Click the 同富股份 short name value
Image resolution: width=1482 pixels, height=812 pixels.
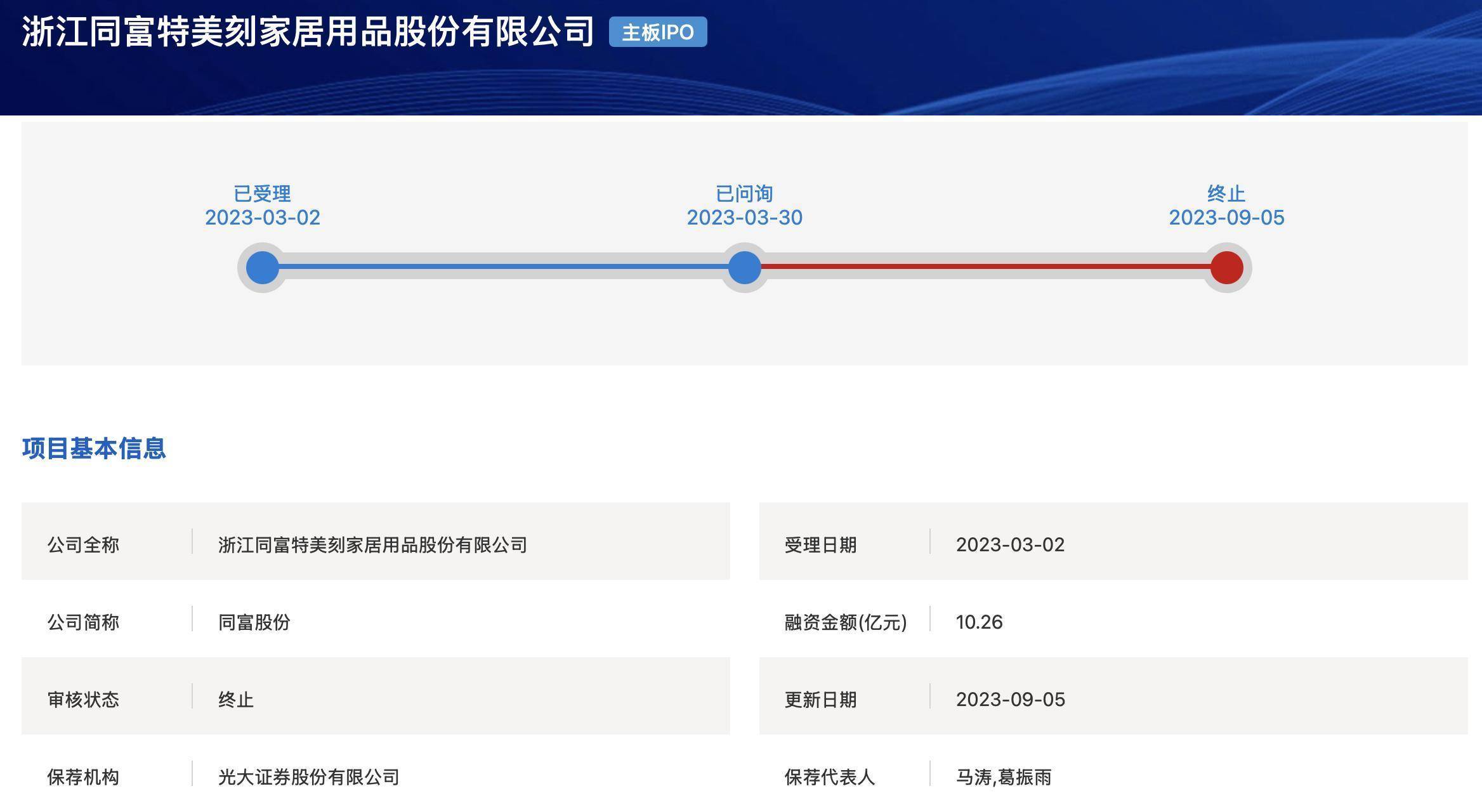pos(254,622)
